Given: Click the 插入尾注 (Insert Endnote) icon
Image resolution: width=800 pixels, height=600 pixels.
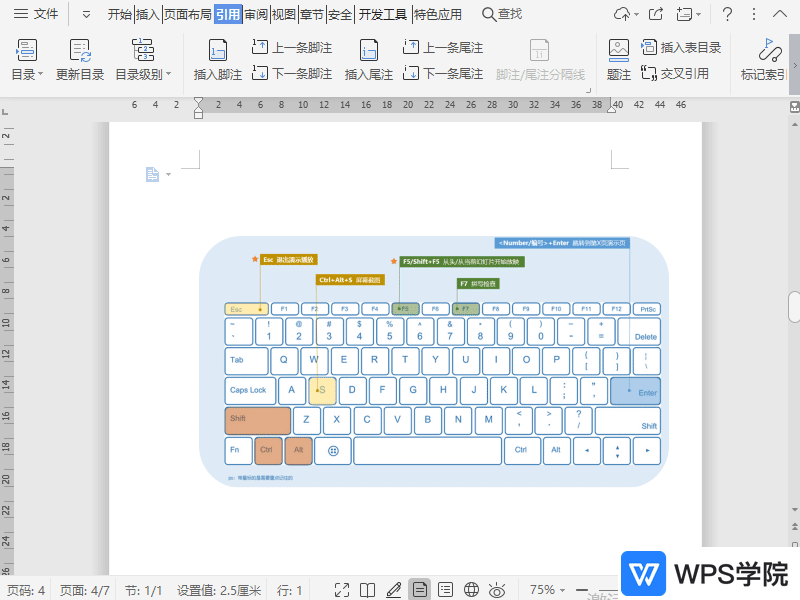Looking at the screenshot, I should 368,52.
